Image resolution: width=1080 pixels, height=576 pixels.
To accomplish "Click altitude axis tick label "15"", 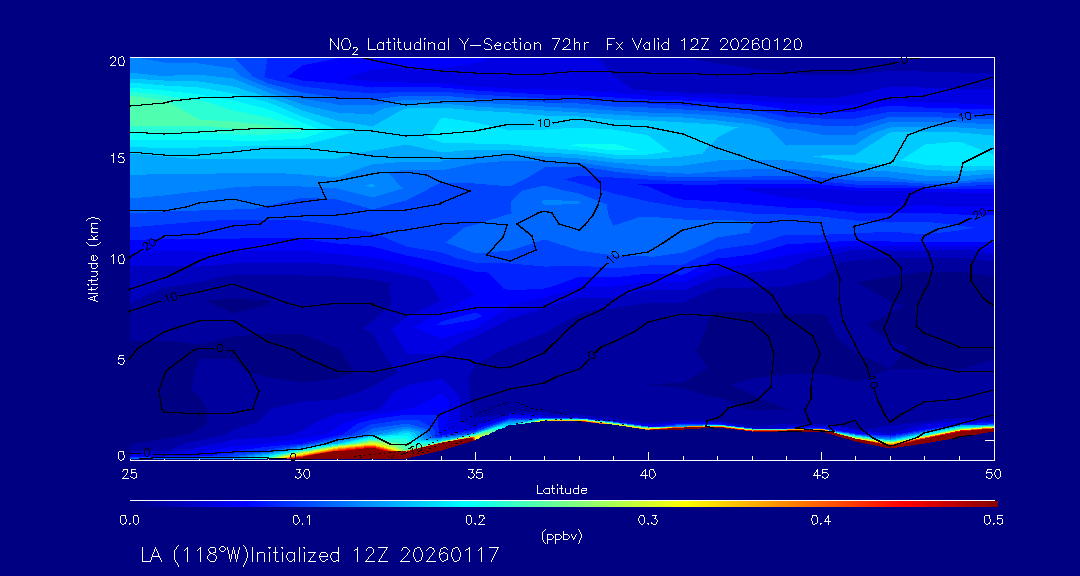I will (x=118, y=158).
